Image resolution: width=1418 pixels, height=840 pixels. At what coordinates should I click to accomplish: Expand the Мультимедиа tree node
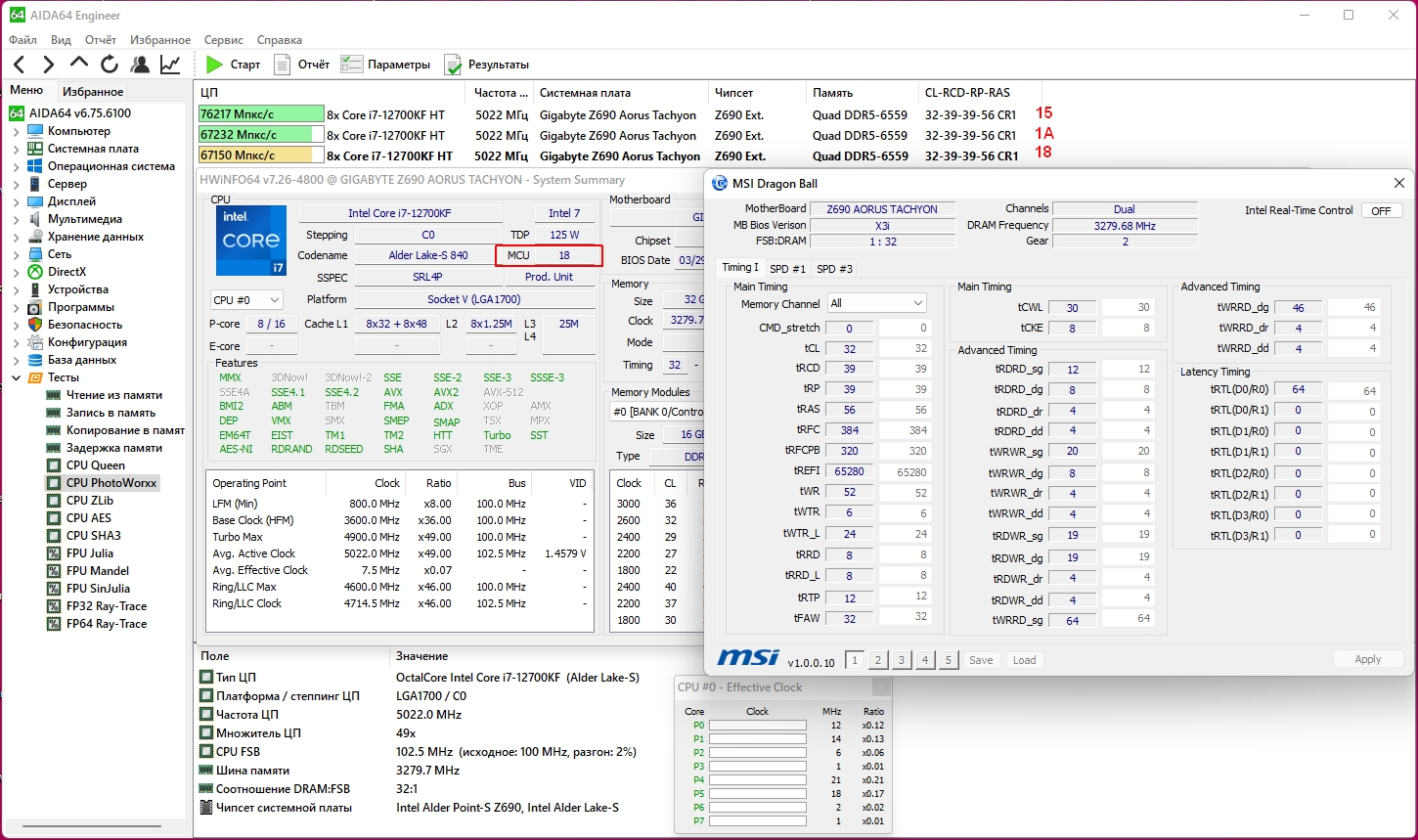tap(16, 219)
